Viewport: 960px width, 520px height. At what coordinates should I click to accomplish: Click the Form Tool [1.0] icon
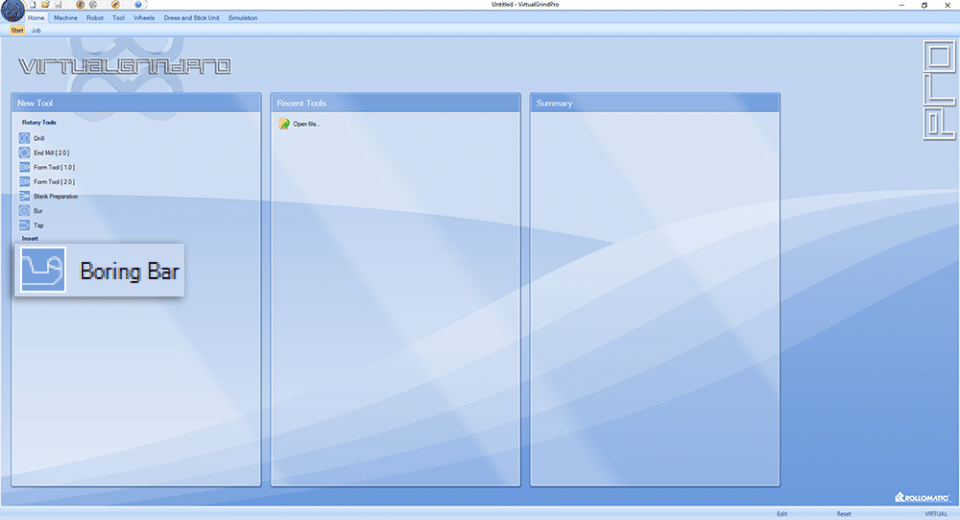[x=24, y=167]
